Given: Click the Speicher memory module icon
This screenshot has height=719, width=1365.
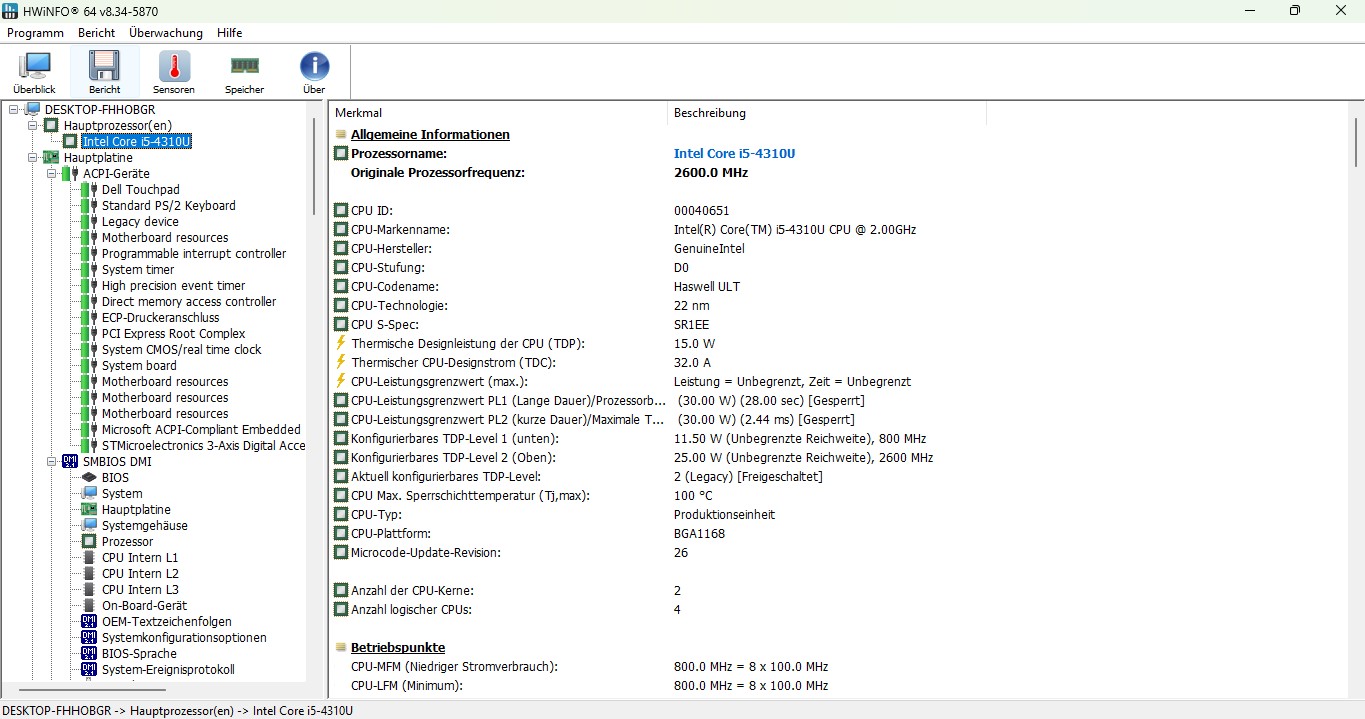Looking at the screenshot, I should (244, 67).
